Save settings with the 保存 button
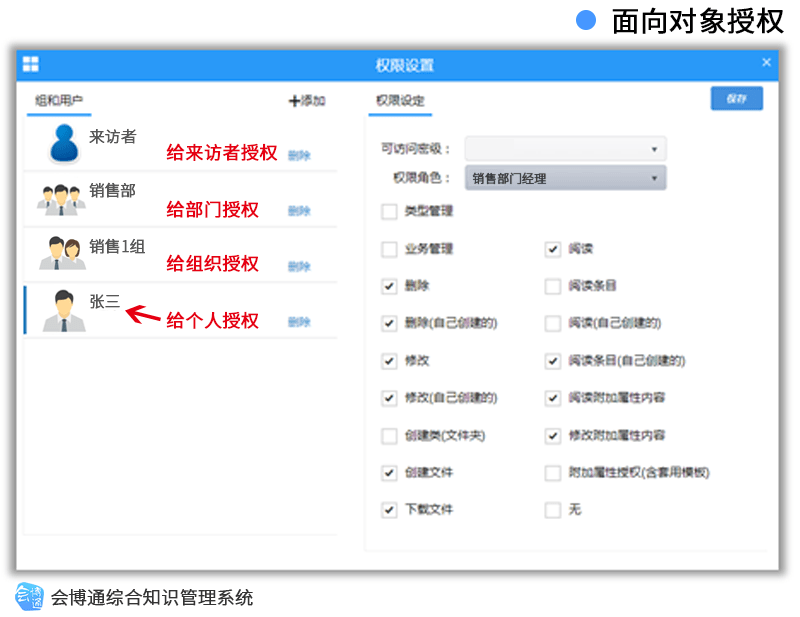Screen dimensions: 800x617 (736, 98)
